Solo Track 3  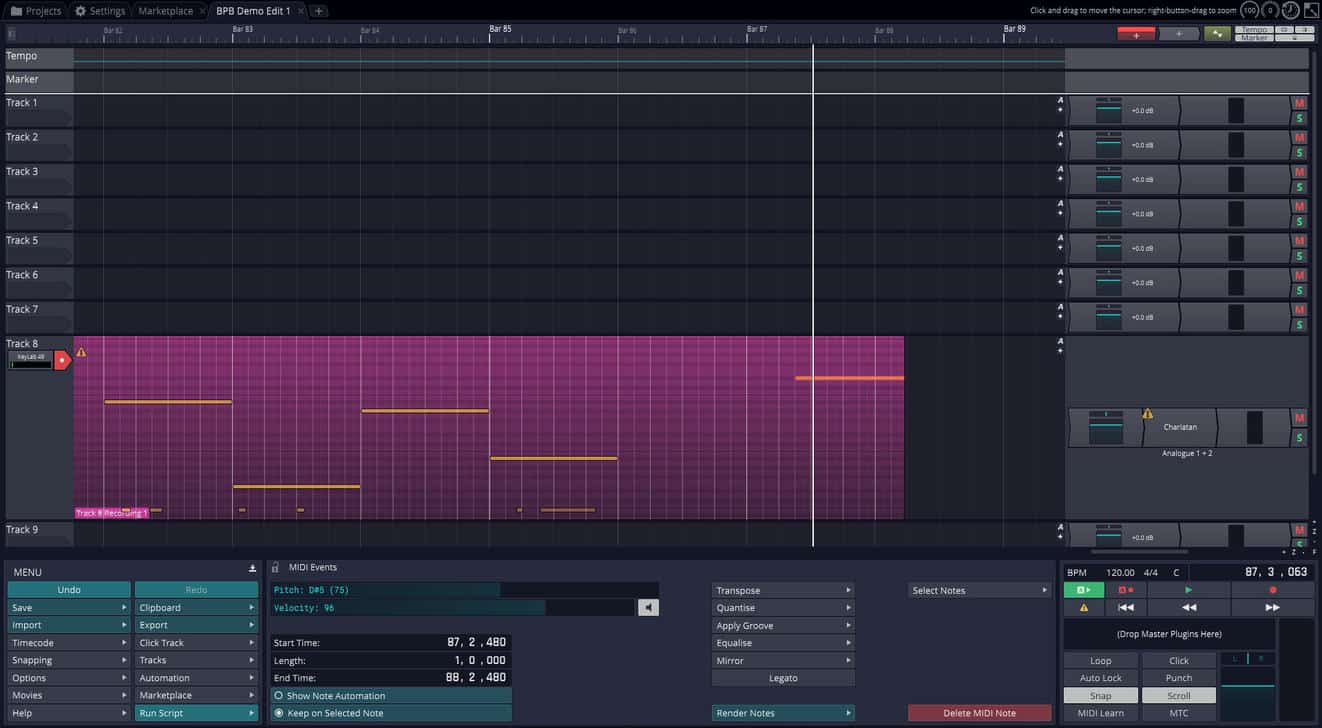tap(1299, 187)
